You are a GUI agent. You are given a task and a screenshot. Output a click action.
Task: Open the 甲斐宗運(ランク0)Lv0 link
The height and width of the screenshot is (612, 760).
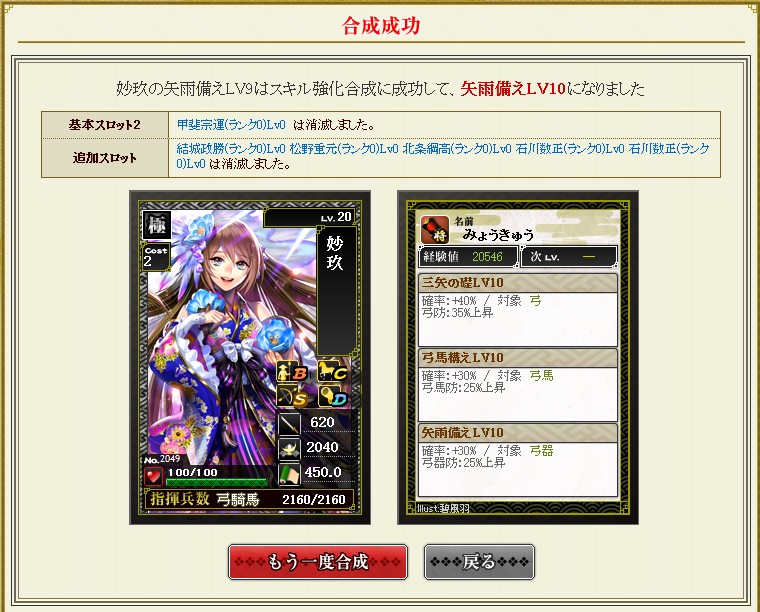pos(231,125)
